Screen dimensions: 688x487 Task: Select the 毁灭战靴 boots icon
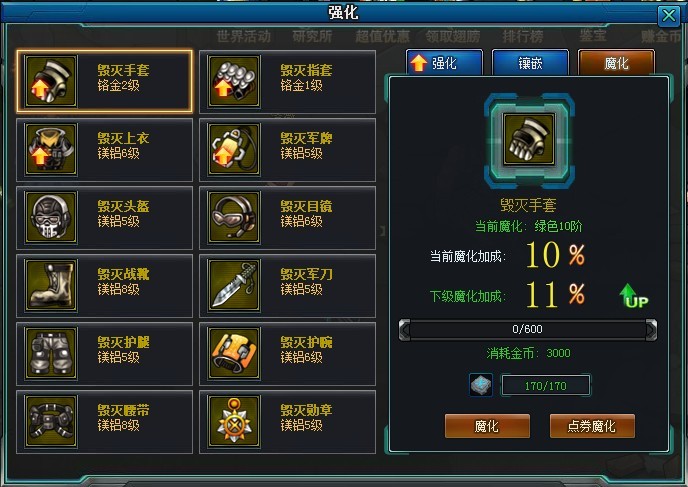pyautogui.click(x=51, y=285)
